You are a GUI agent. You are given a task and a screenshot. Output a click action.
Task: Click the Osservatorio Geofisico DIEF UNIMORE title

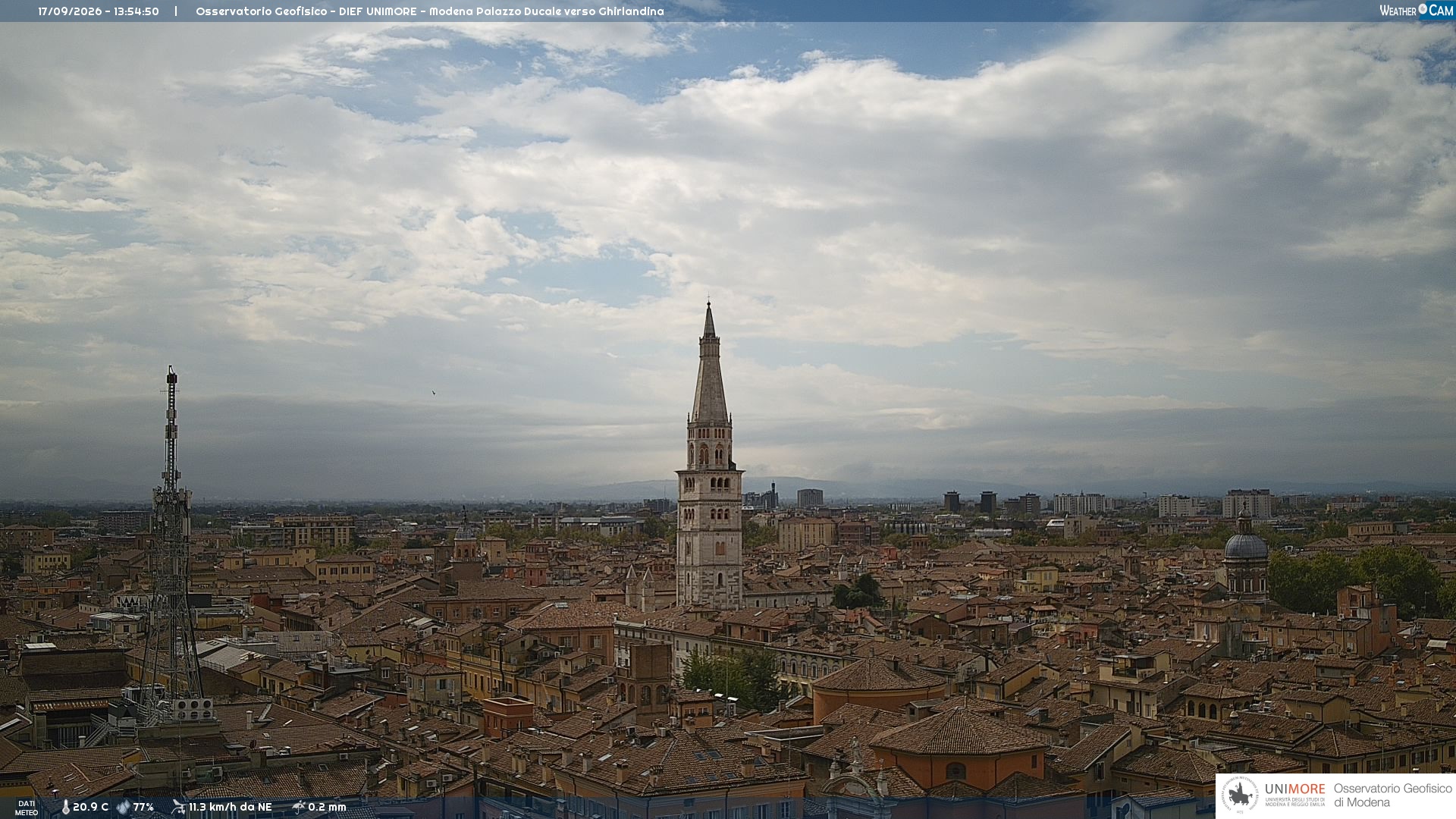[430, 11]
